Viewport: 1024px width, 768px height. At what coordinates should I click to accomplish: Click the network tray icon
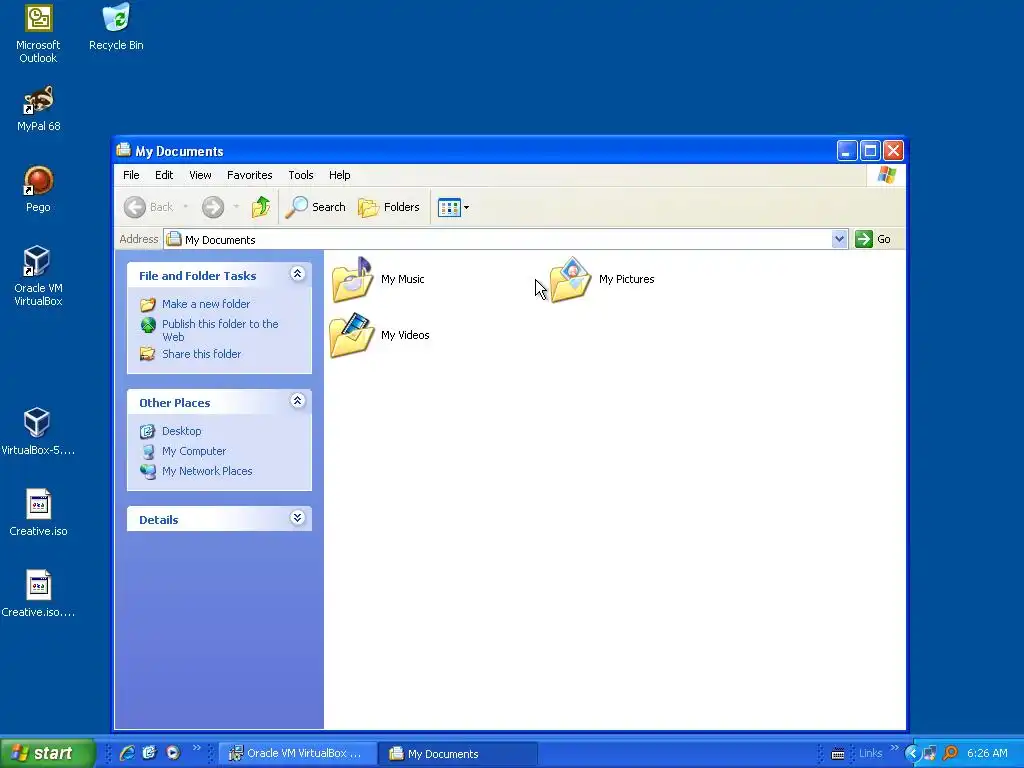(x=929, y=754)
